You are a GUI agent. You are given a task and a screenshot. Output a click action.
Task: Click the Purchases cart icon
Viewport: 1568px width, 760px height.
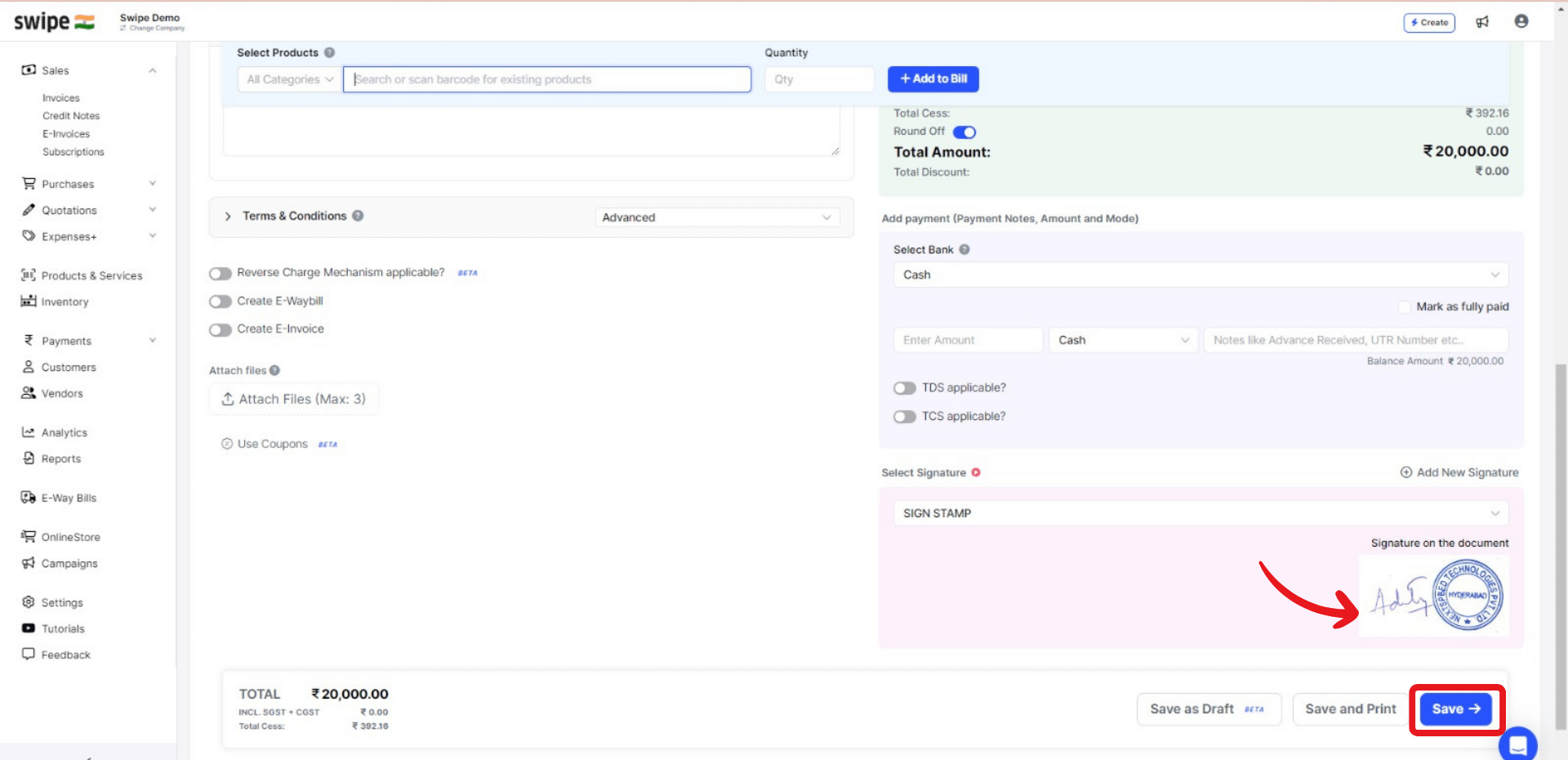pyautogui.click(x=29, y=184)
